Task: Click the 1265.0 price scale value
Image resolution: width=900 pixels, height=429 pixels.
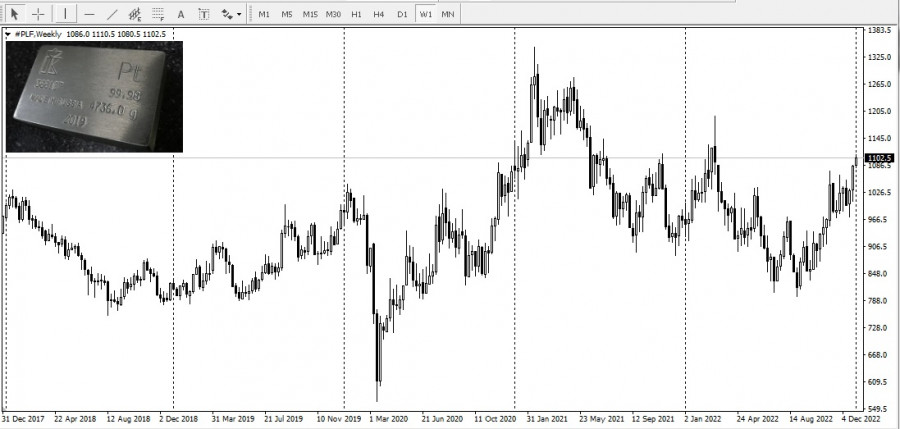Action: click(x=879, y=84)
